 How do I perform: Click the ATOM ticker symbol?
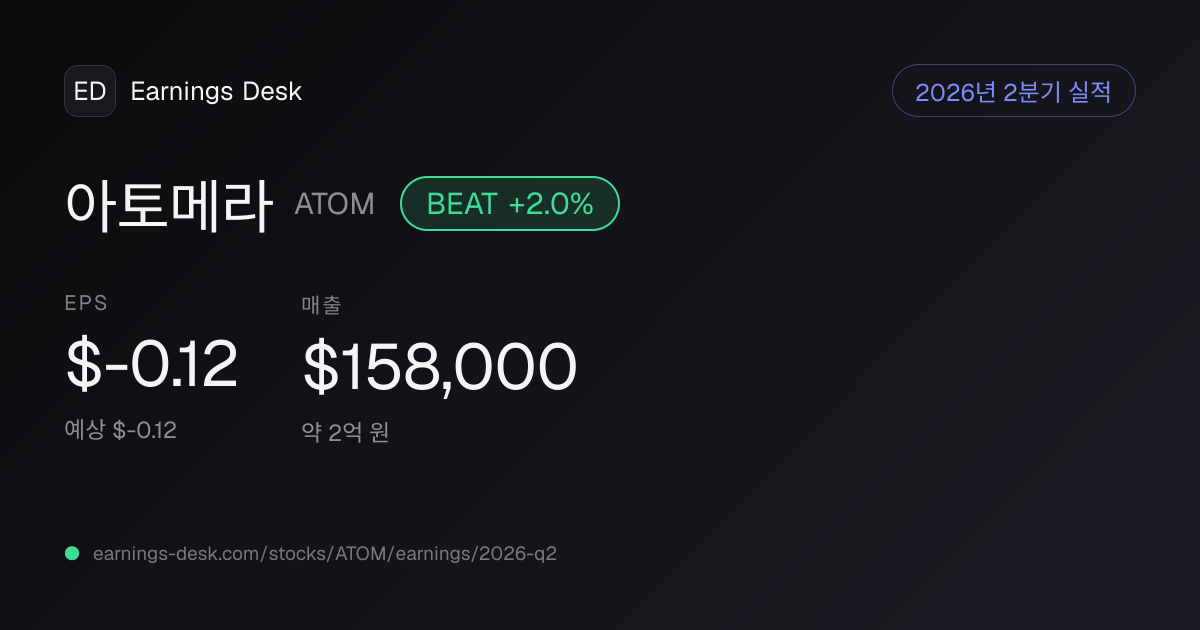coord(335,204)
